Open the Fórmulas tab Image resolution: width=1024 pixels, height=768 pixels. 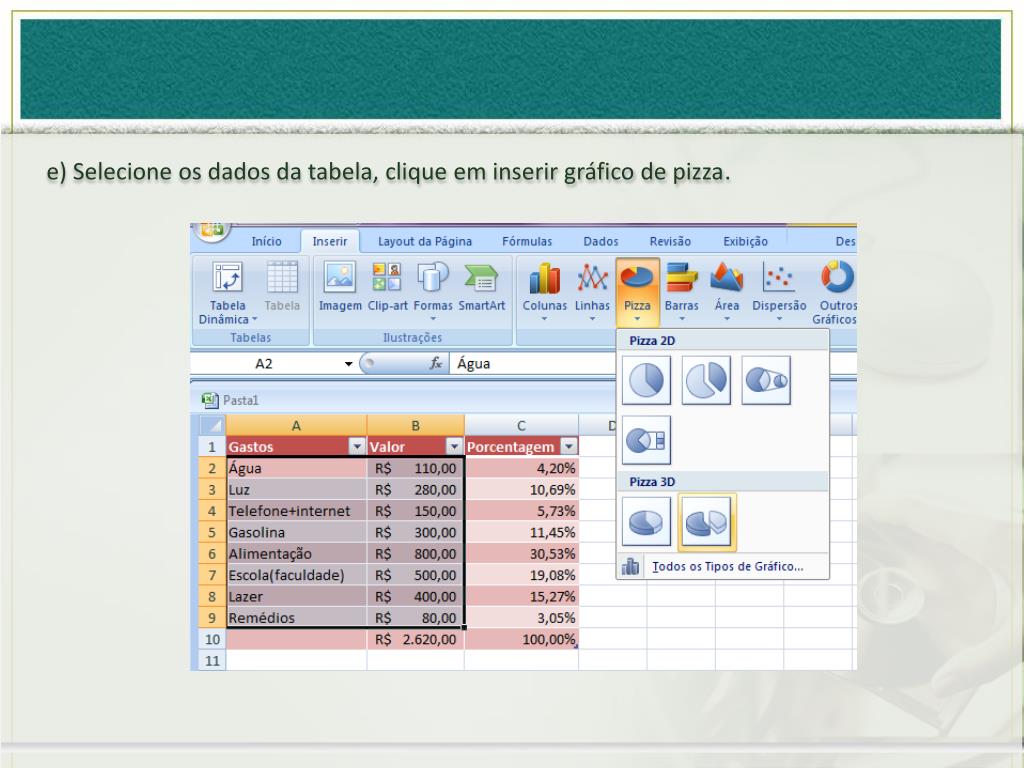point(527,242)
